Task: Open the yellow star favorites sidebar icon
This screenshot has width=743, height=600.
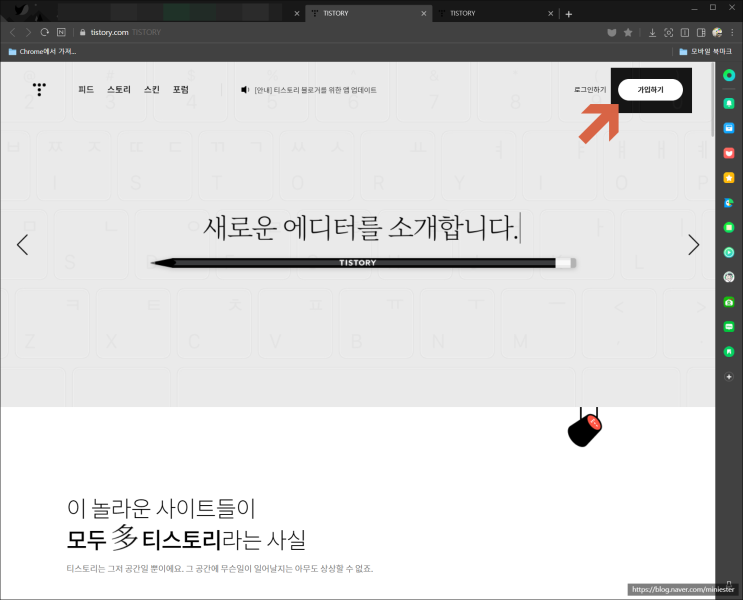Action: (729, 178)
